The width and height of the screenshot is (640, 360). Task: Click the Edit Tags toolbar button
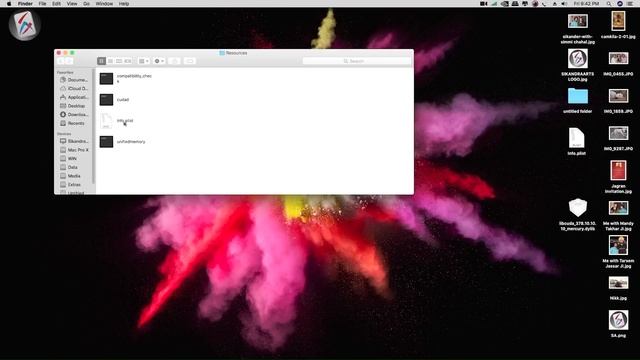tap(189, 61)
